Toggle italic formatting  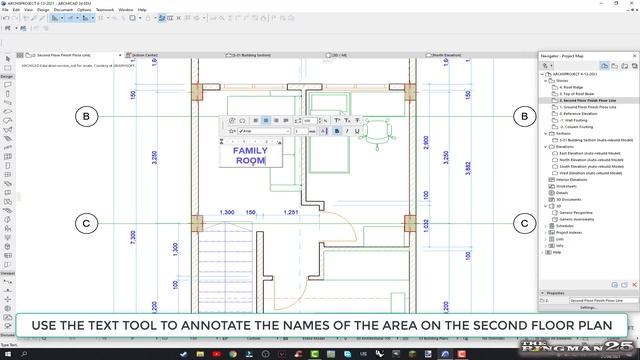347,131
